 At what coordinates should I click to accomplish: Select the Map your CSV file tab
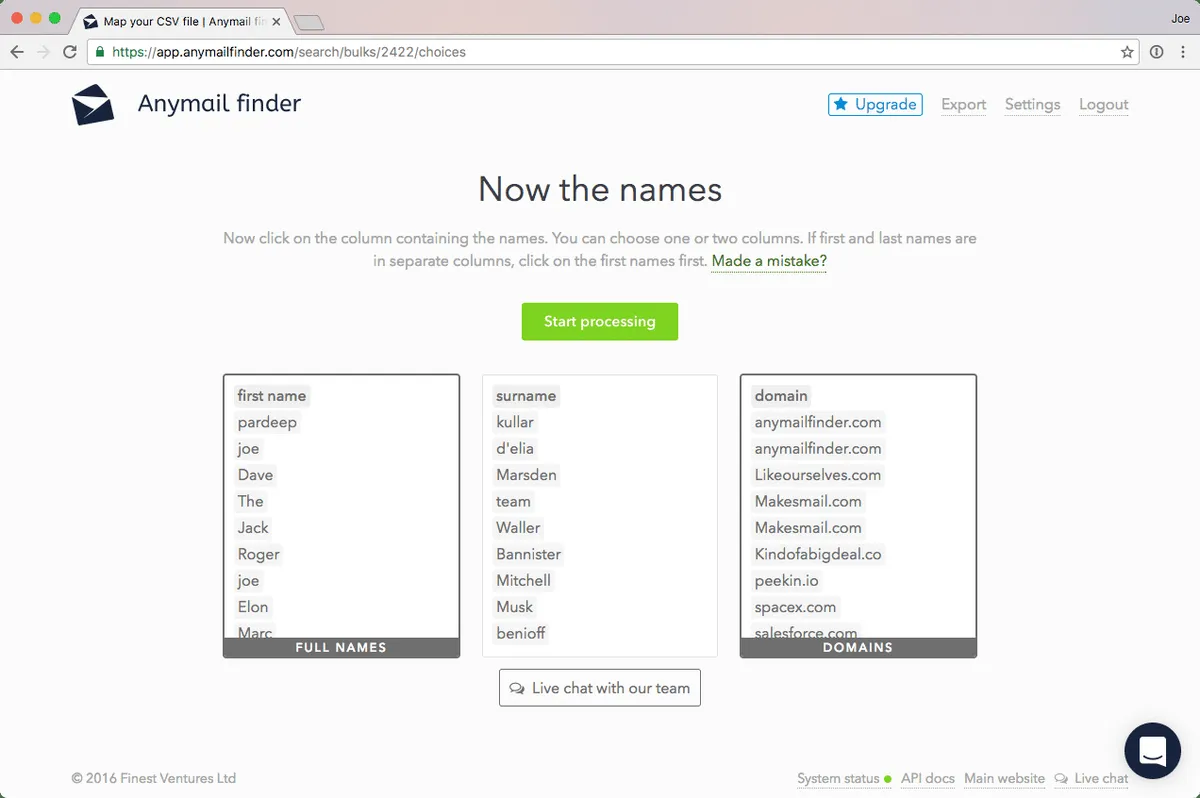(182, 21)
